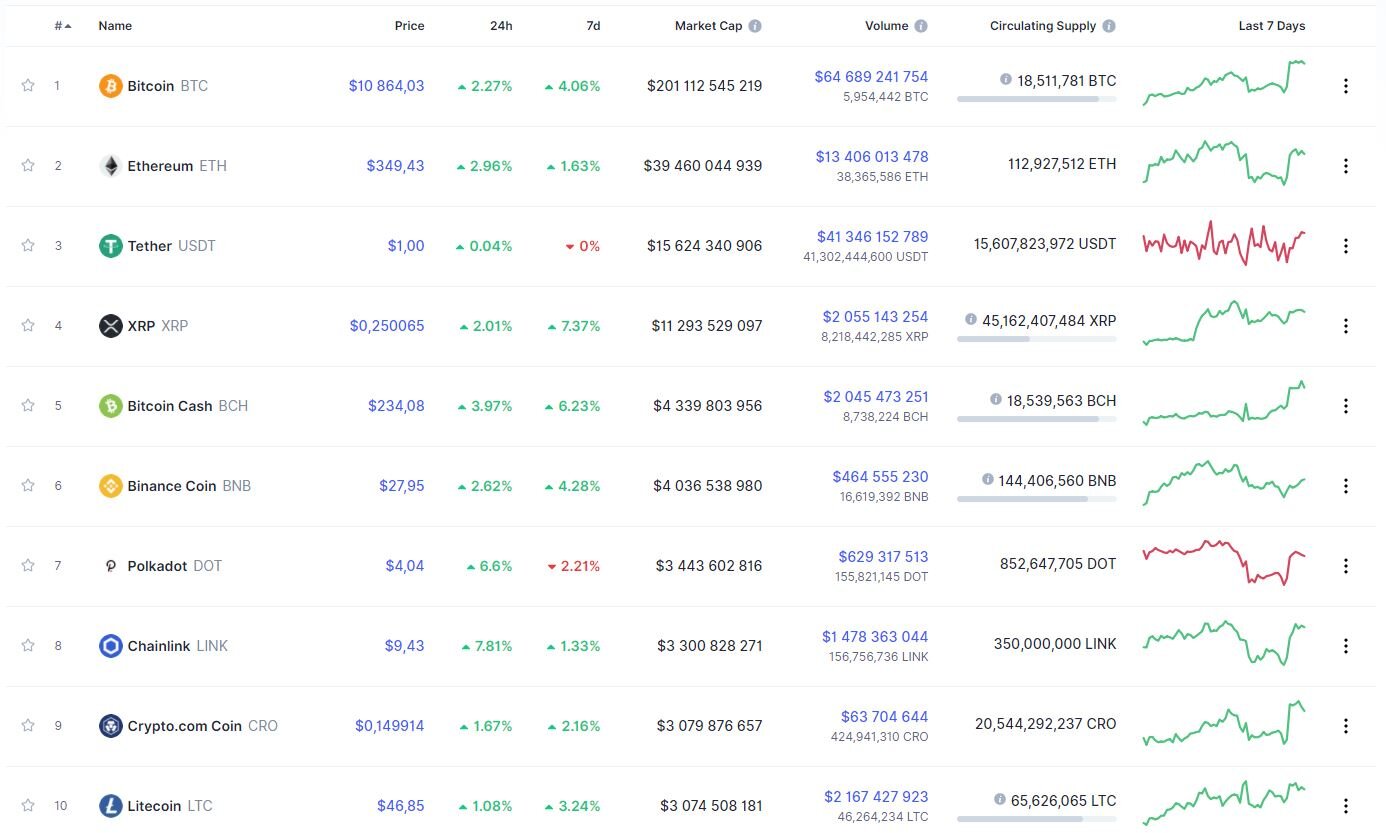The height and width of the screenshot is (833, 1386).
Task: Open Ethereum 7-day sparkline chart
Action: (x=1224, y=163)
